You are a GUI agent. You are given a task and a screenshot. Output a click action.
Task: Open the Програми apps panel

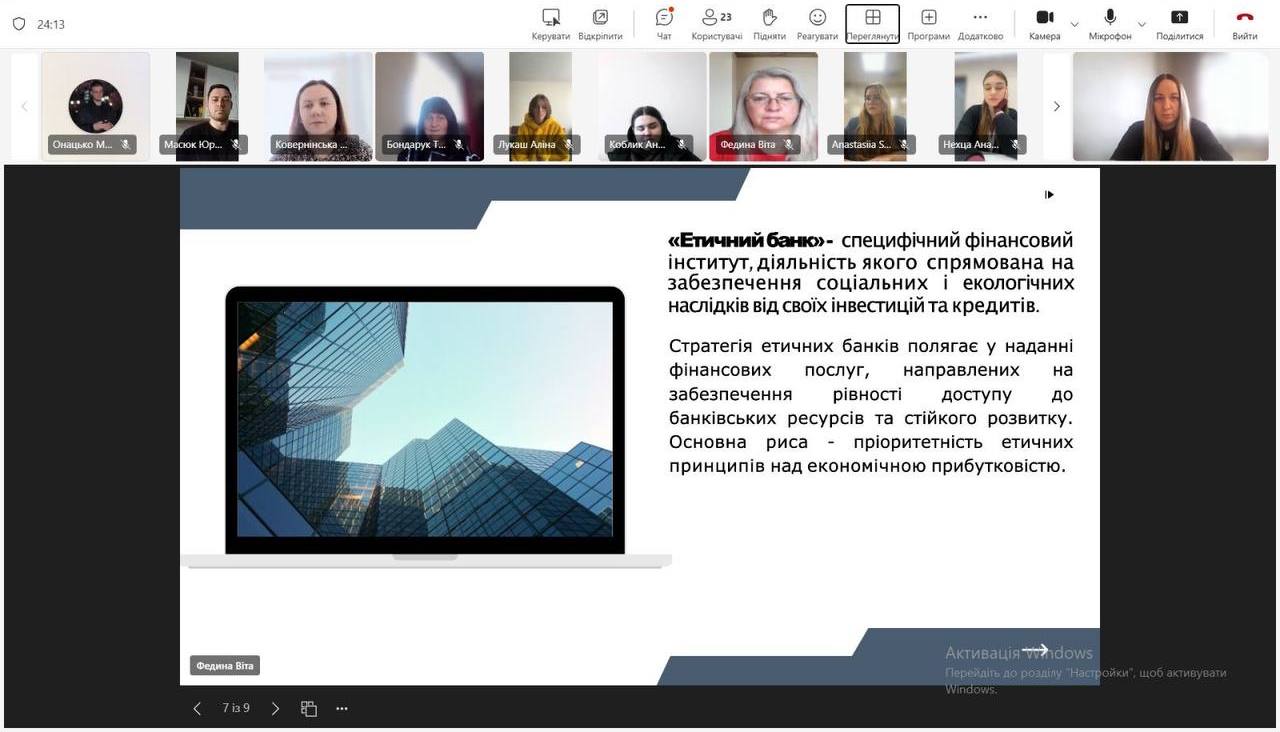[x=928, y=23]
